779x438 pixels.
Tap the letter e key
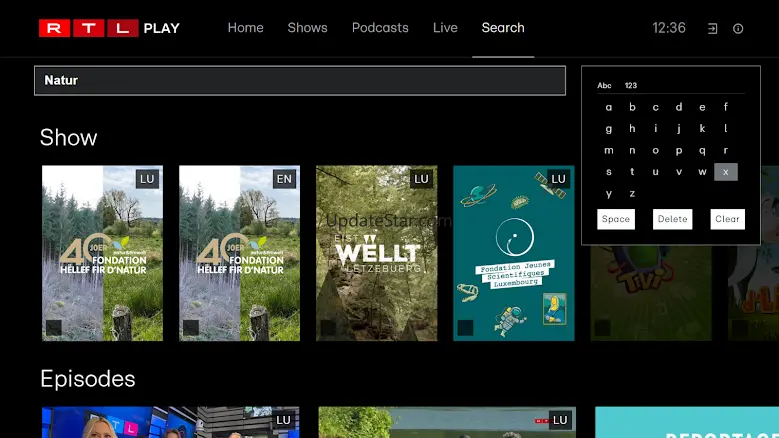[702, 107]
